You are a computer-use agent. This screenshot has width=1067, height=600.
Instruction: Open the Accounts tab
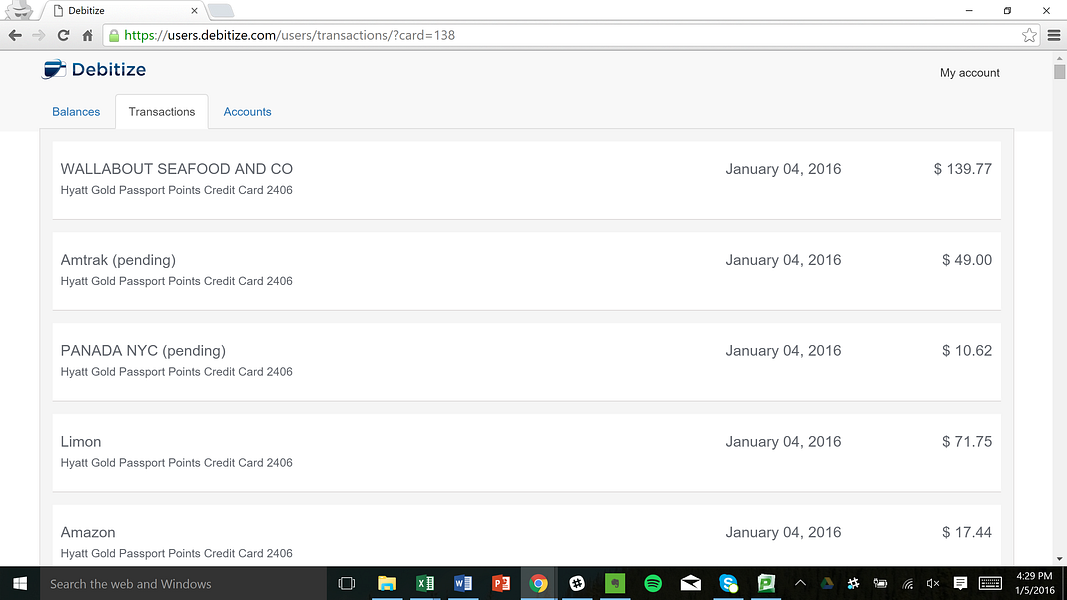click(x=248, y=112)
